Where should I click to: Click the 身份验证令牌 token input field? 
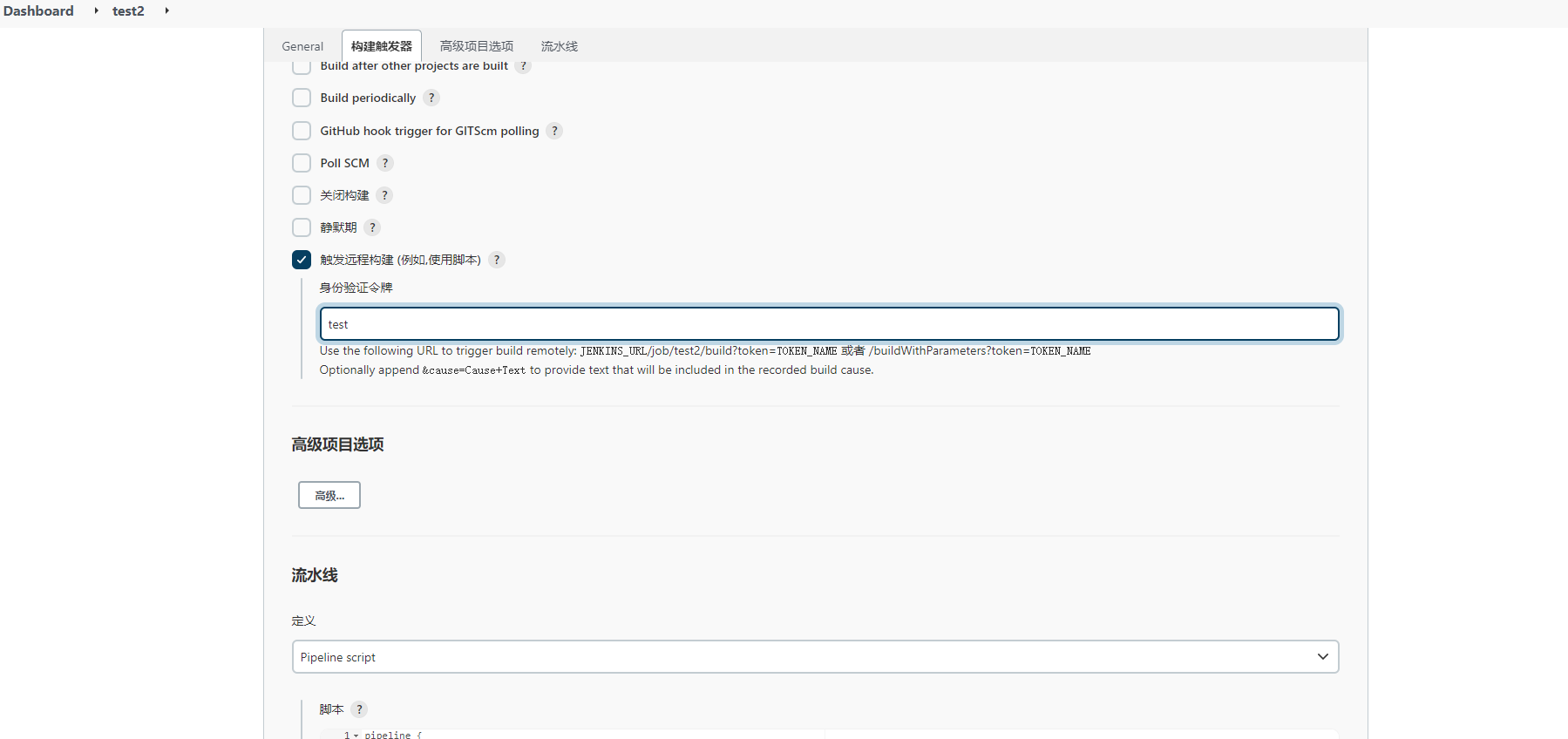pyautogui.click(x=828, y=324)
